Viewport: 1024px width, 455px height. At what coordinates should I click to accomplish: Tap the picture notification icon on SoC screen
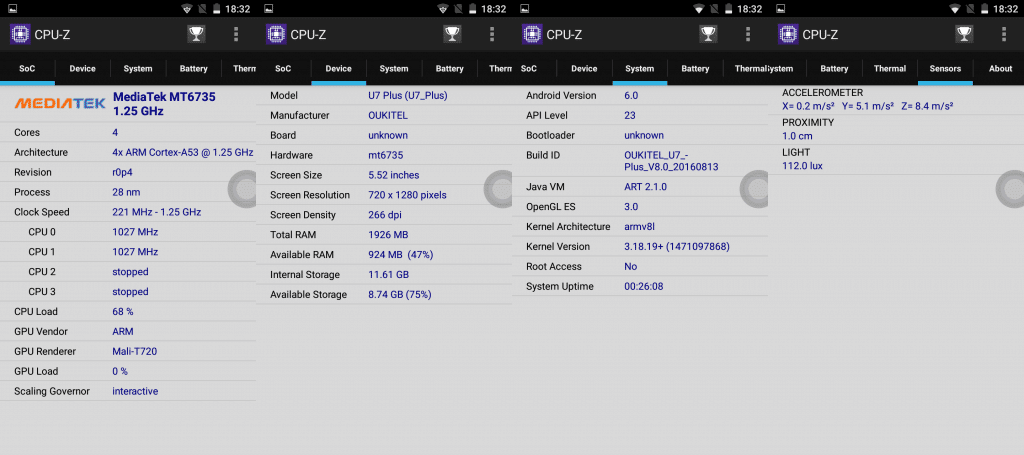tap(12, 9)
